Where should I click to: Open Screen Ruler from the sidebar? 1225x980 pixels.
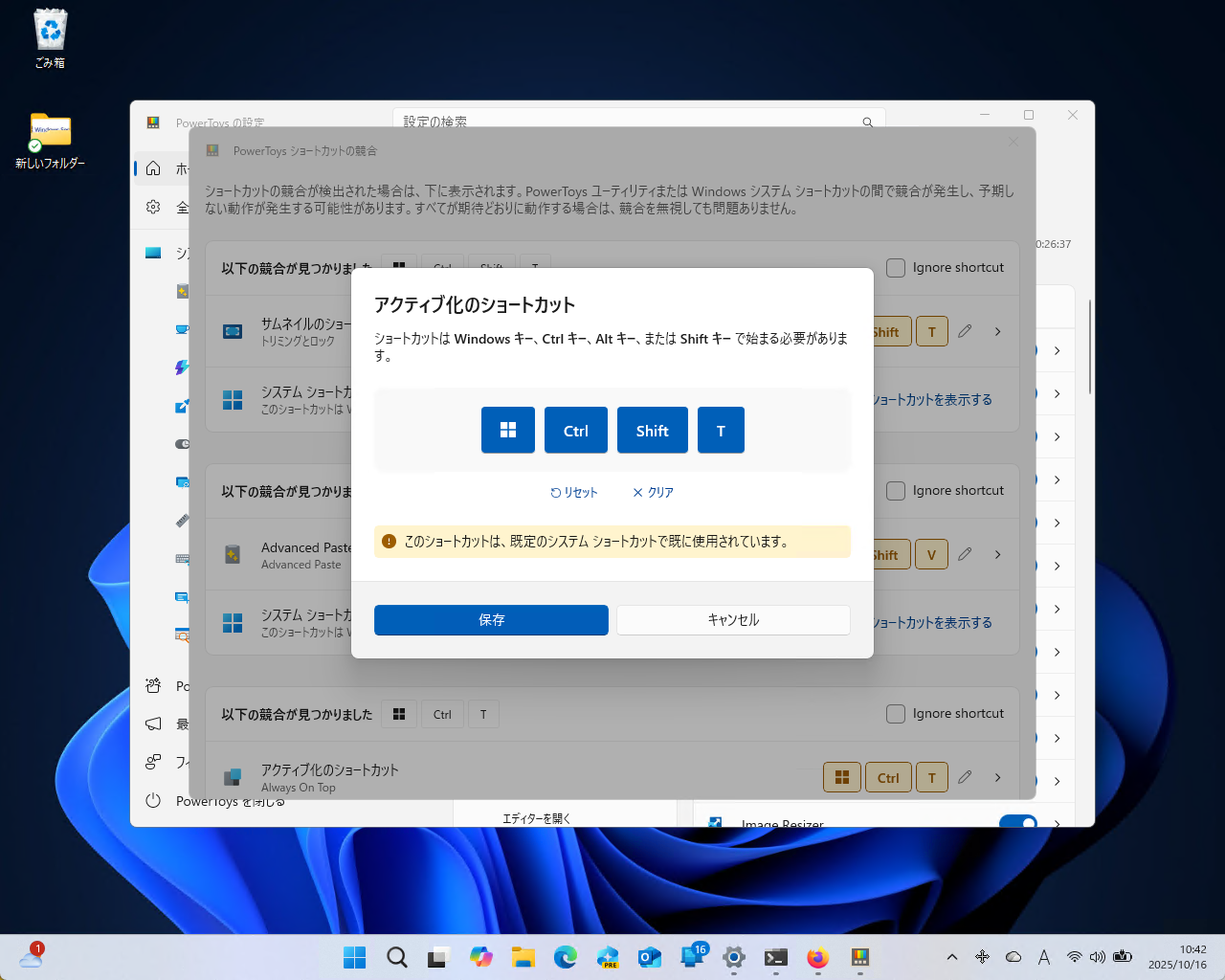(x=182, y=521)
